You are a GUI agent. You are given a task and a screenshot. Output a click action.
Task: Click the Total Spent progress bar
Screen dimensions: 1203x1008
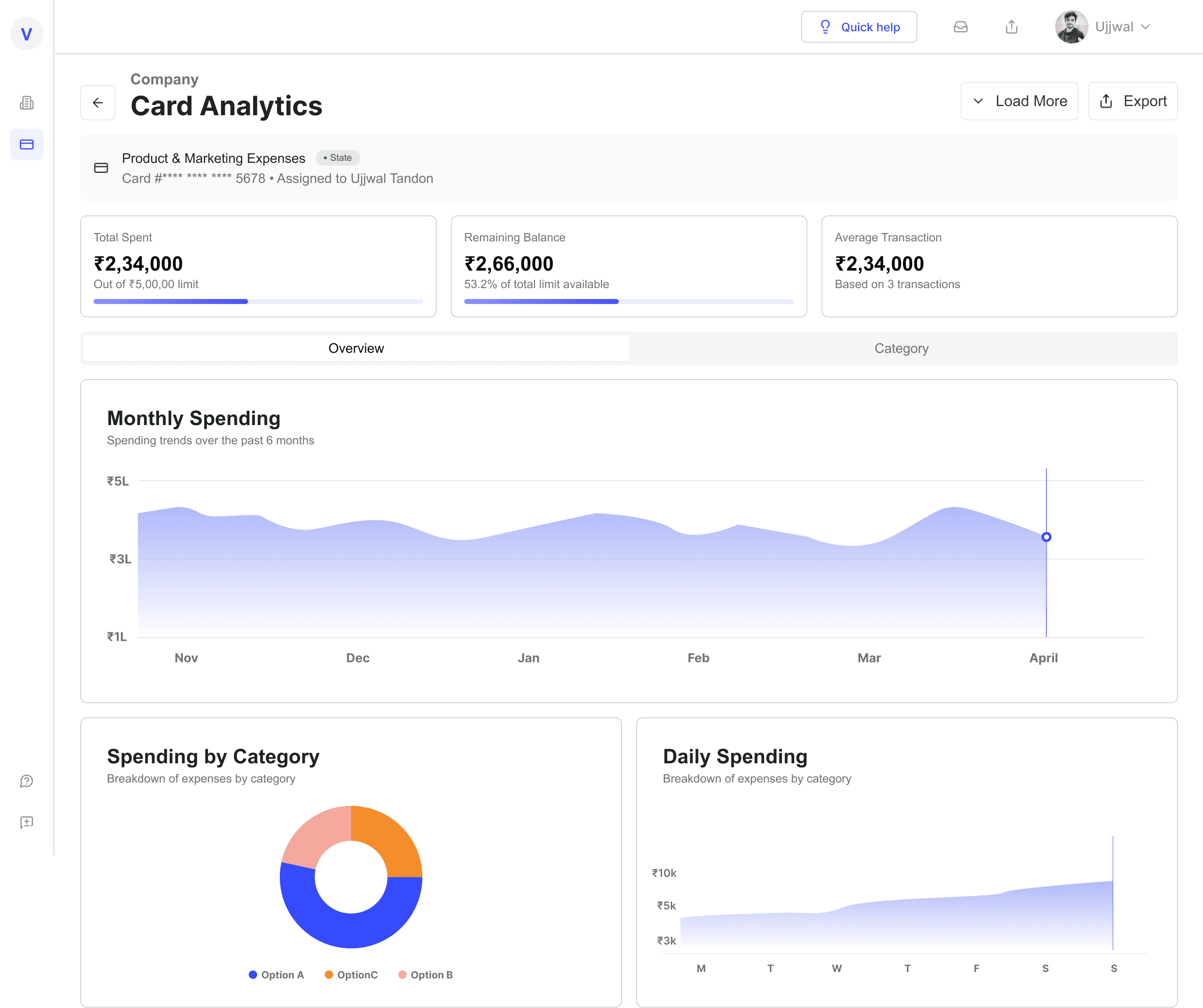[x=259, y=301]
